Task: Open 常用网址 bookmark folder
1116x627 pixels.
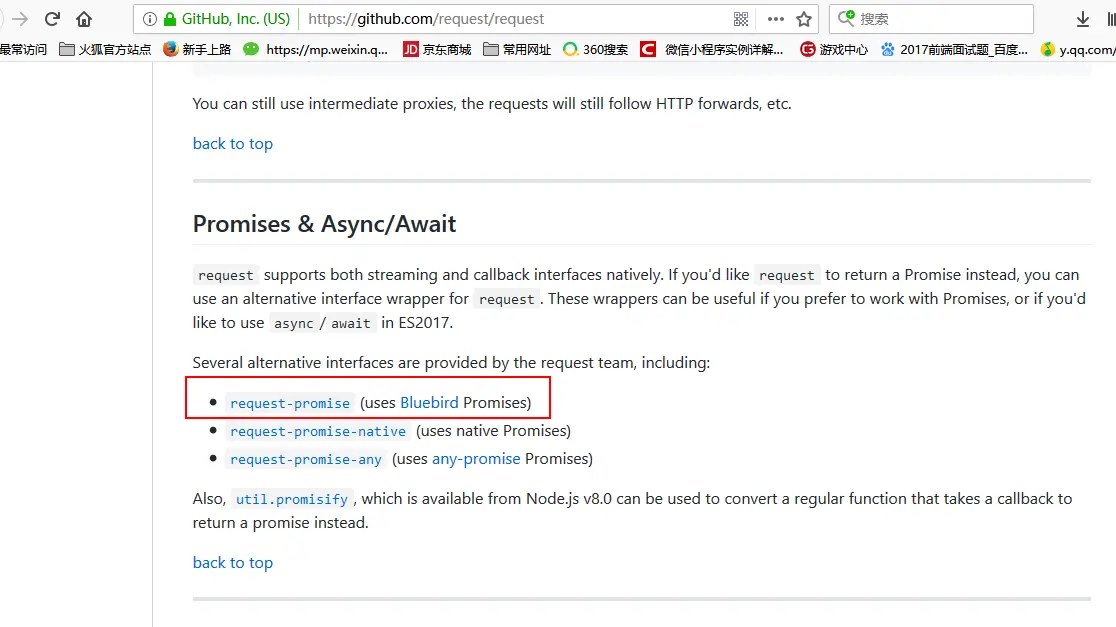Action: 517,49
